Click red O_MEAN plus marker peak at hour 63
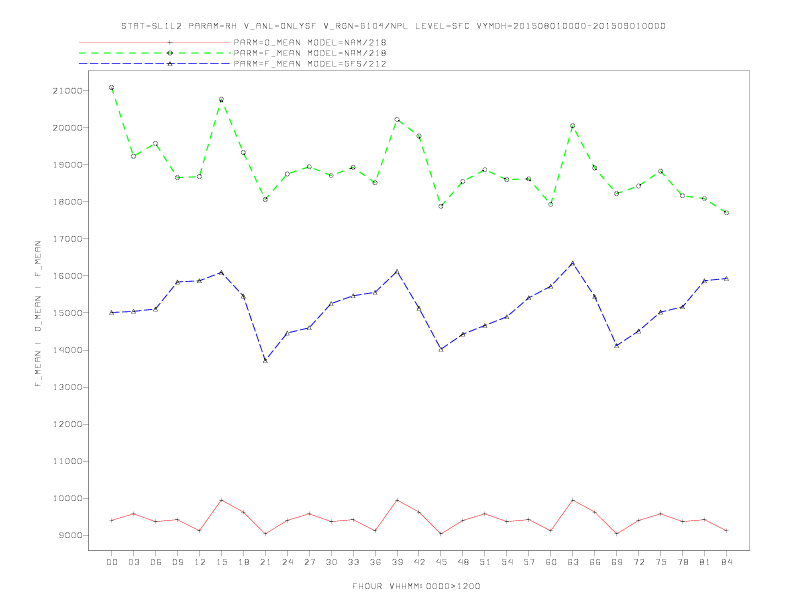This screenshot has width=792, height=612. [x=573, y=500]
